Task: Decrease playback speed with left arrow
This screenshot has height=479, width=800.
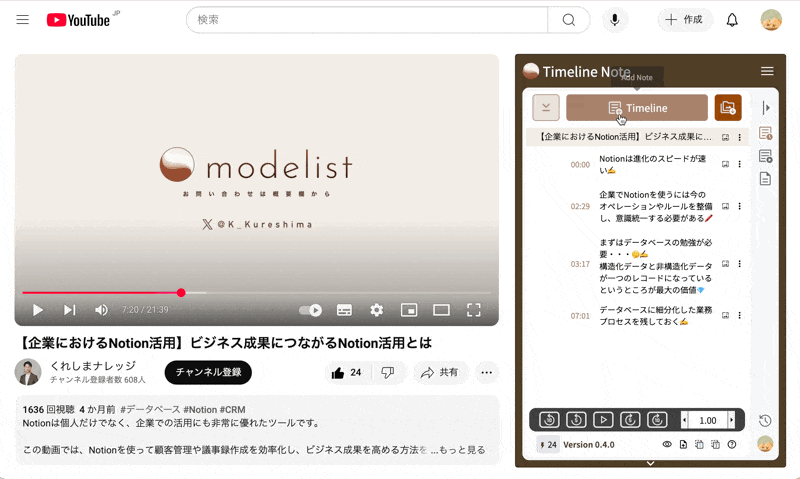Action: coord(684,420)
